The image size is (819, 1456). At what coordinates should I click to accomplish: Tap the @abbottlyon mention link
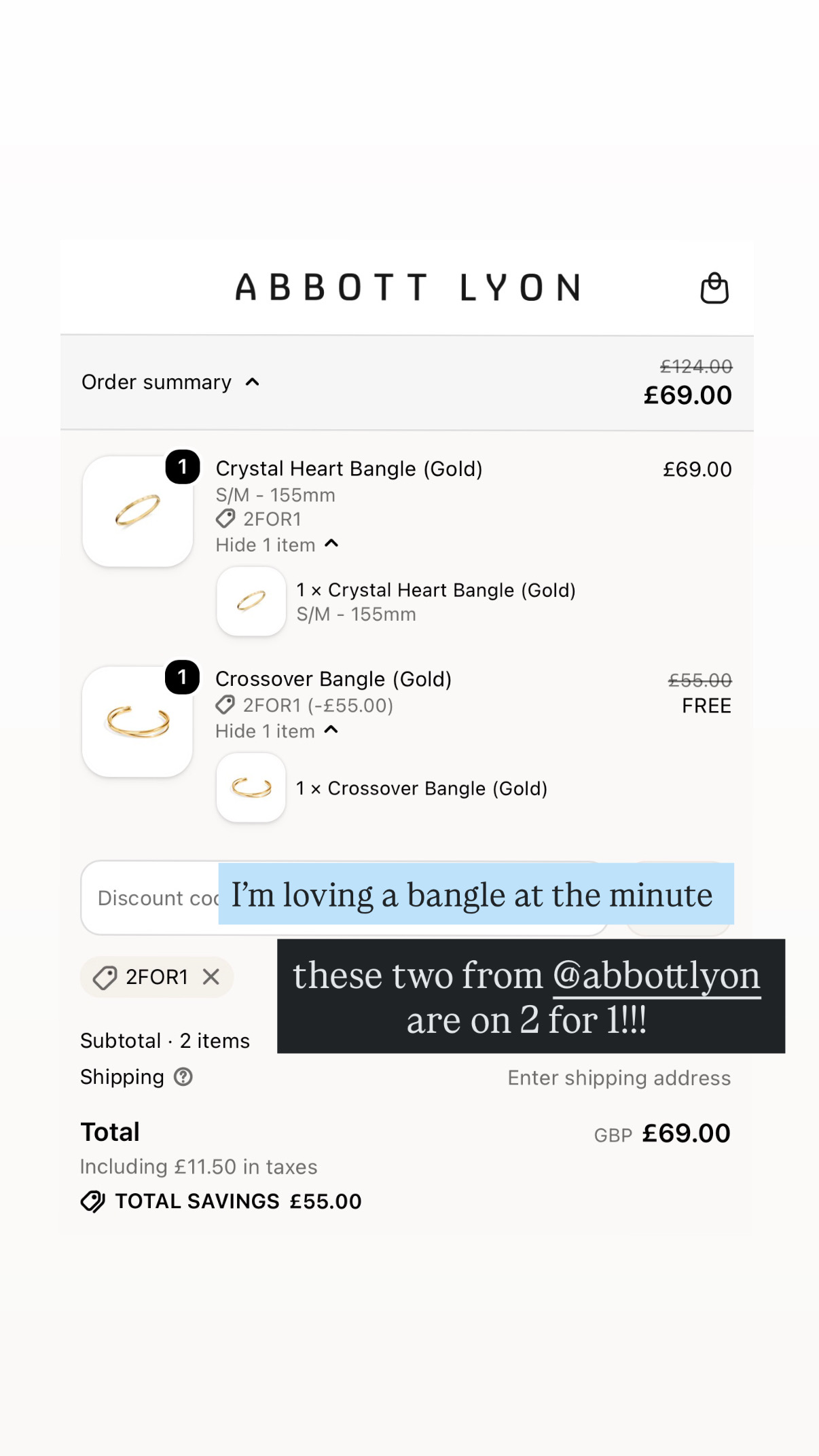pos(657,976)
